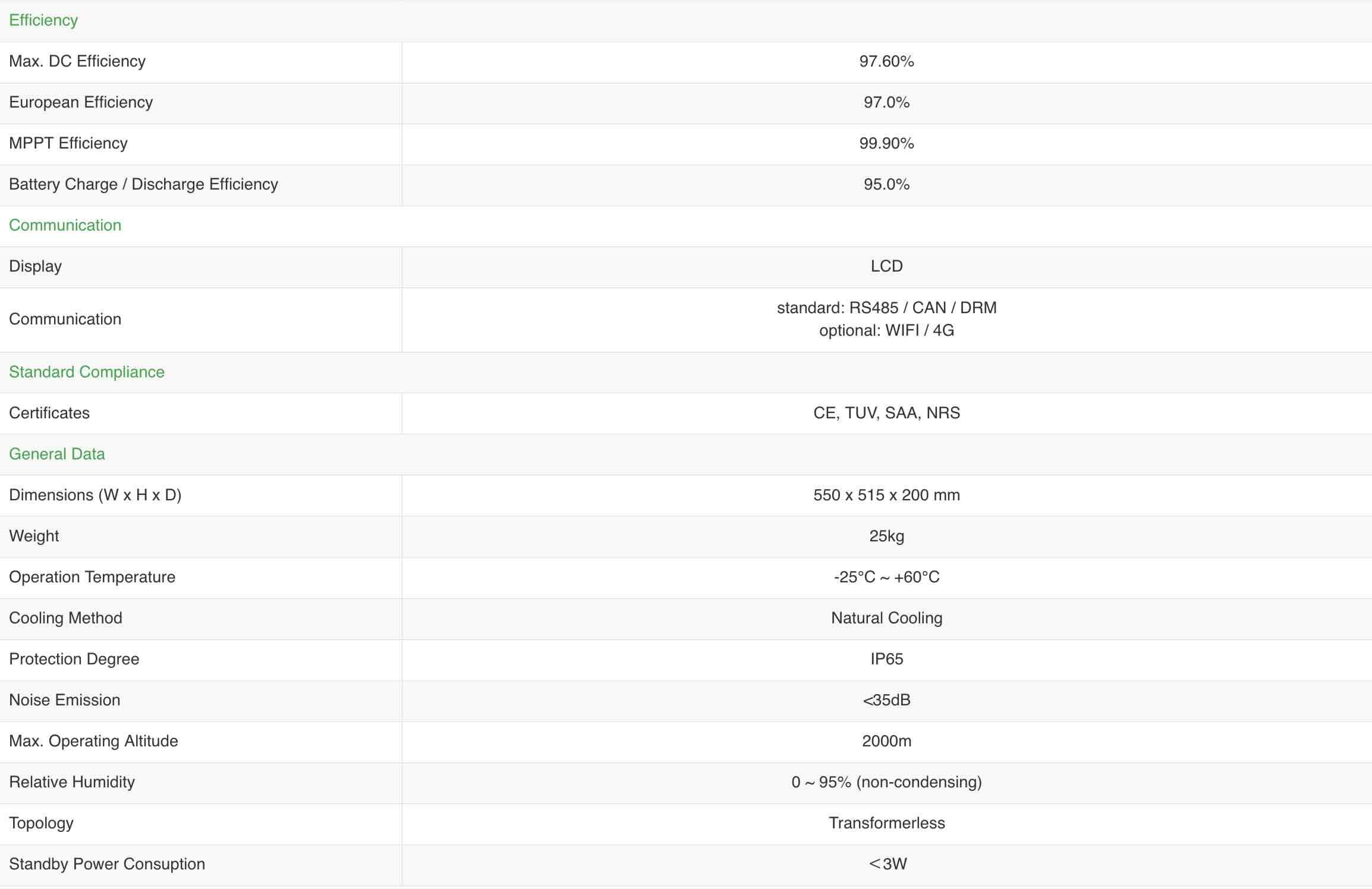Viewport: 1372px width, 889px height.
Task: Select the Standby Power Consuption label
Action: point(107,864)
